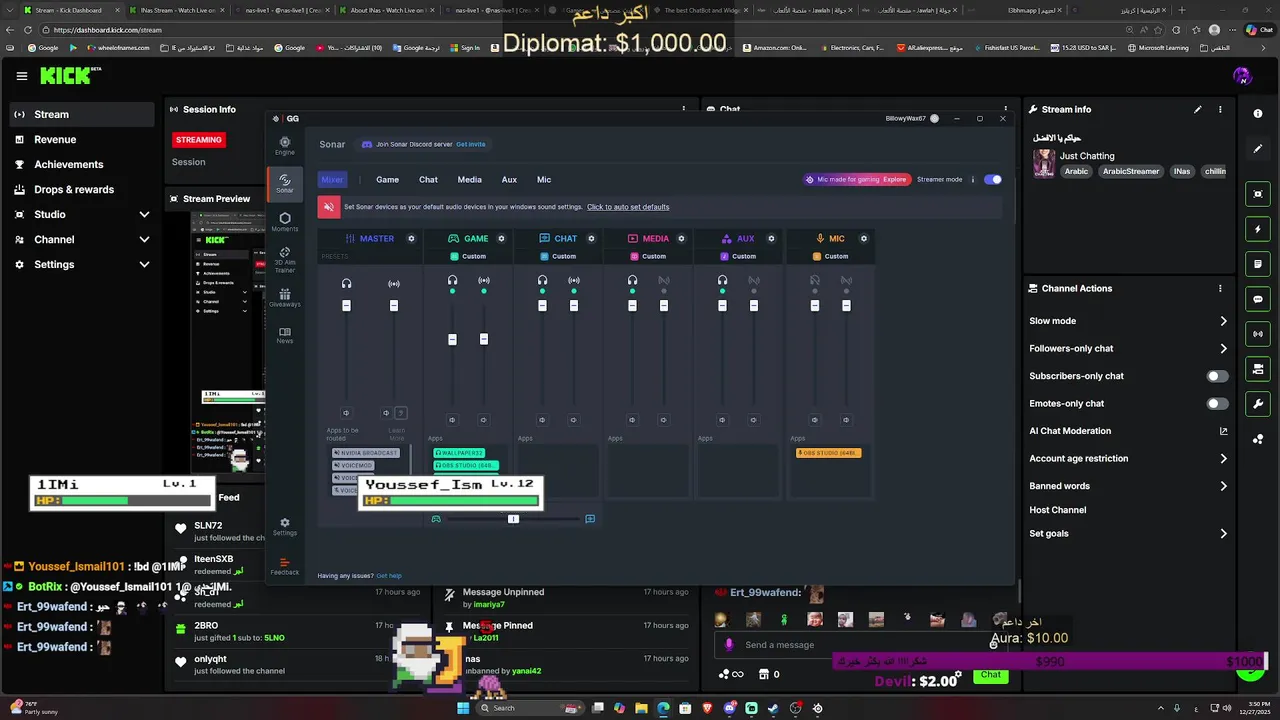The height and width of the screenshot is (720, 1280).
Task: Click Get invite Discord link
Action: 470,144
